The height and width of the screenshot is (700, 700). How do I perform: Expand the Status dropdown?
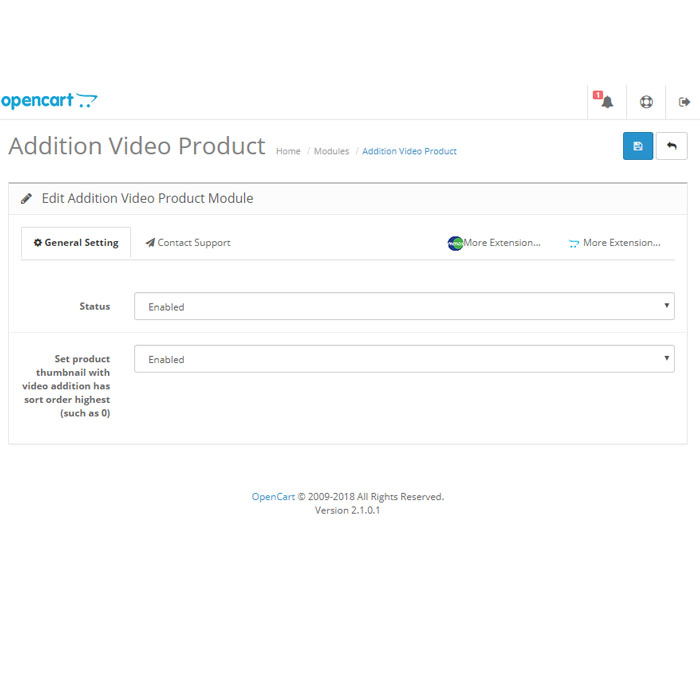pos(404,307)
